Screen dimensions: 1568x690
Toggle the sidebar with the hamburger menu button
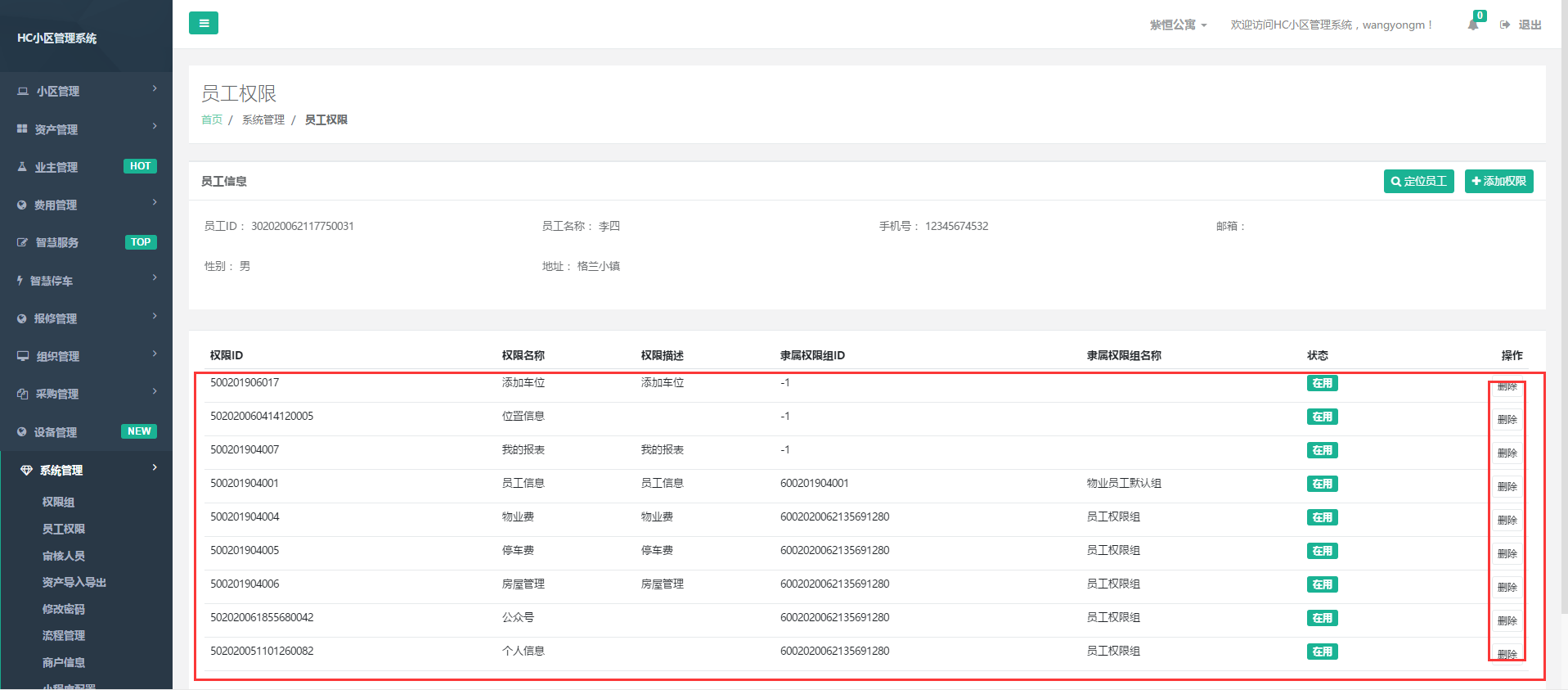(x=204, y=23)
